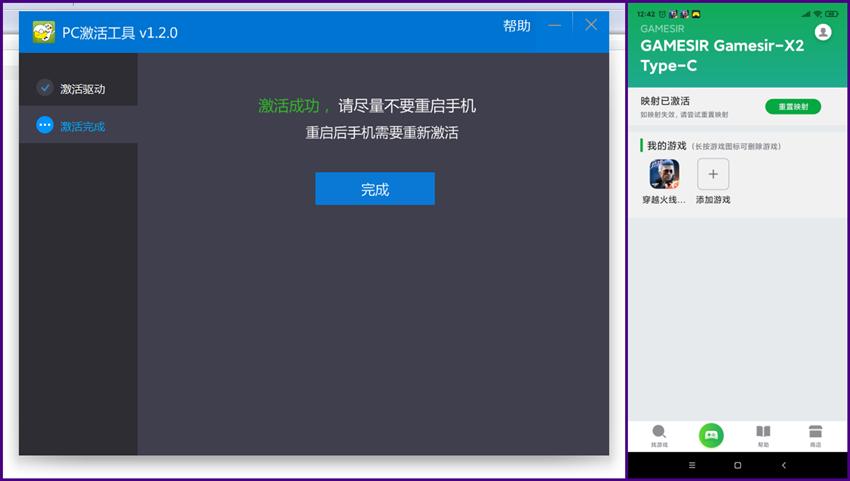The width and height of the screenshot is (850, 481).
Task: Select the 激活完成 step in sidebar
Action: (82, 126)
